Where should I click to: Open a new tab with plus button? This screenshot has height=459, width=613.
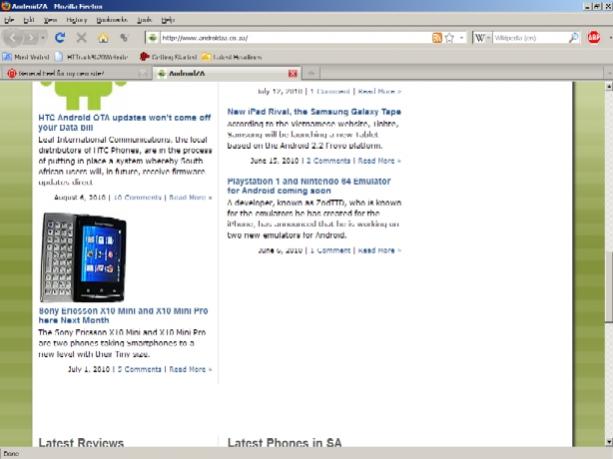pos(311,74)
